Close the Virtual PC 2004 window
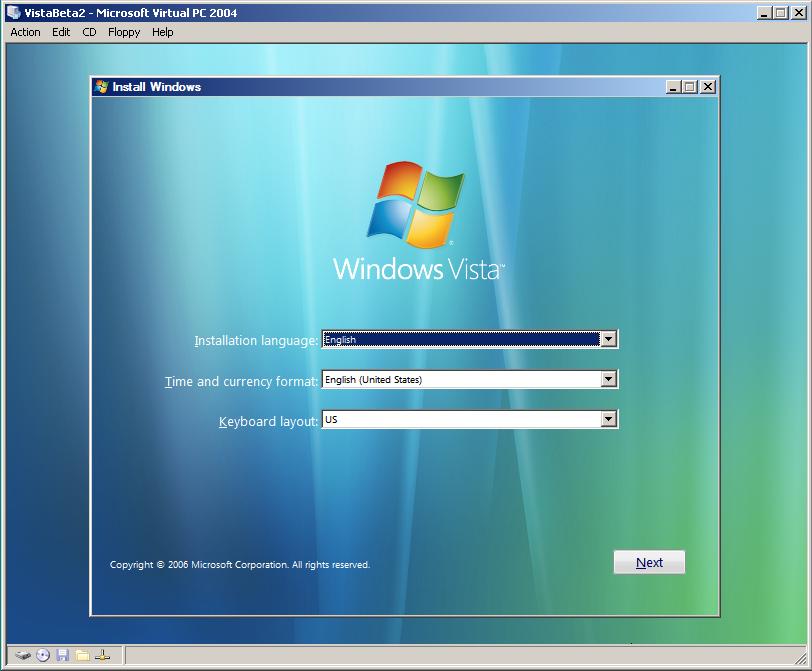The width and height of the screenshot is (812, 671). 799,12
